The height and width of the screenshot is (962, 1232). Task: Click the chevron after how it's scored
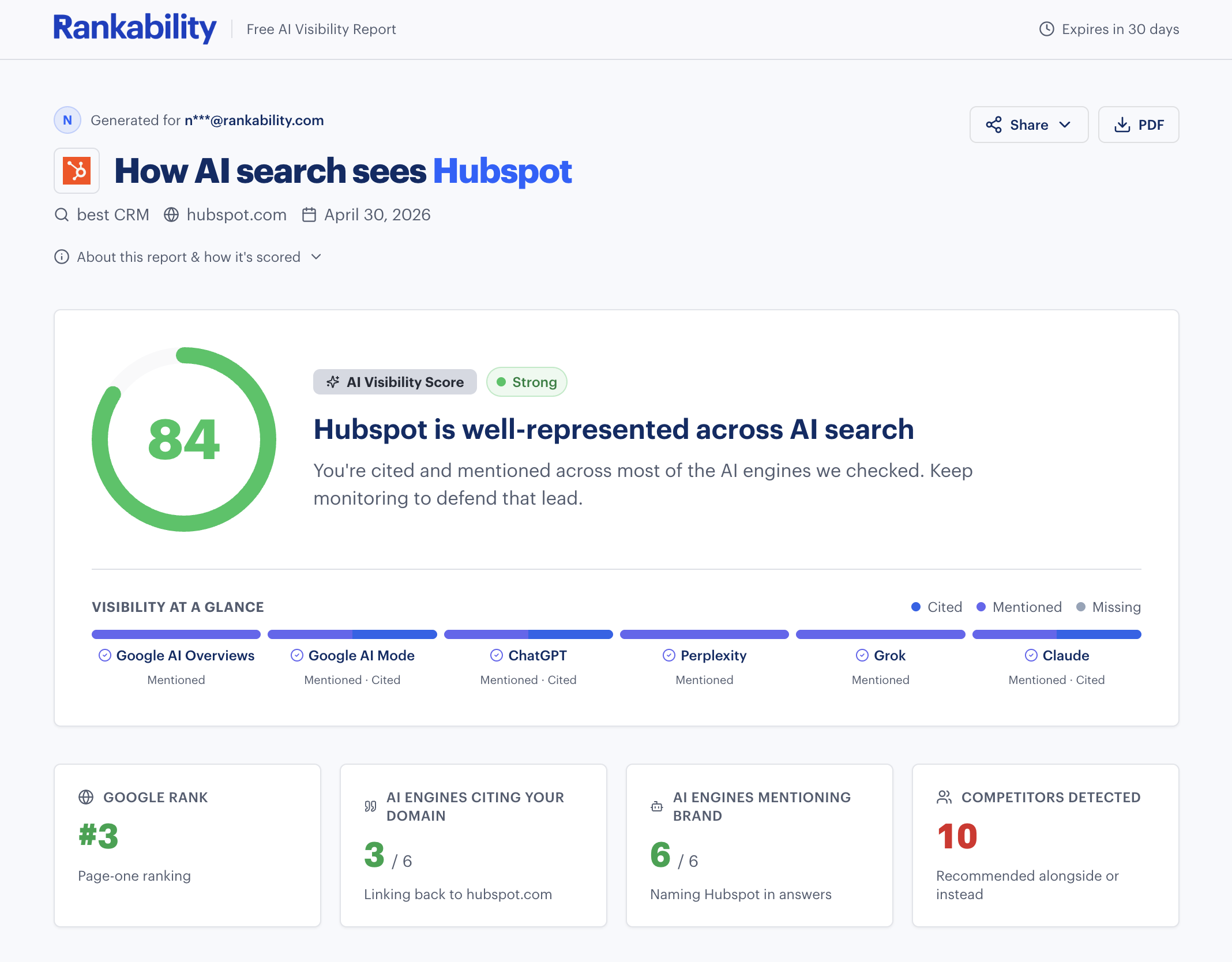click(x=316, y=257)
